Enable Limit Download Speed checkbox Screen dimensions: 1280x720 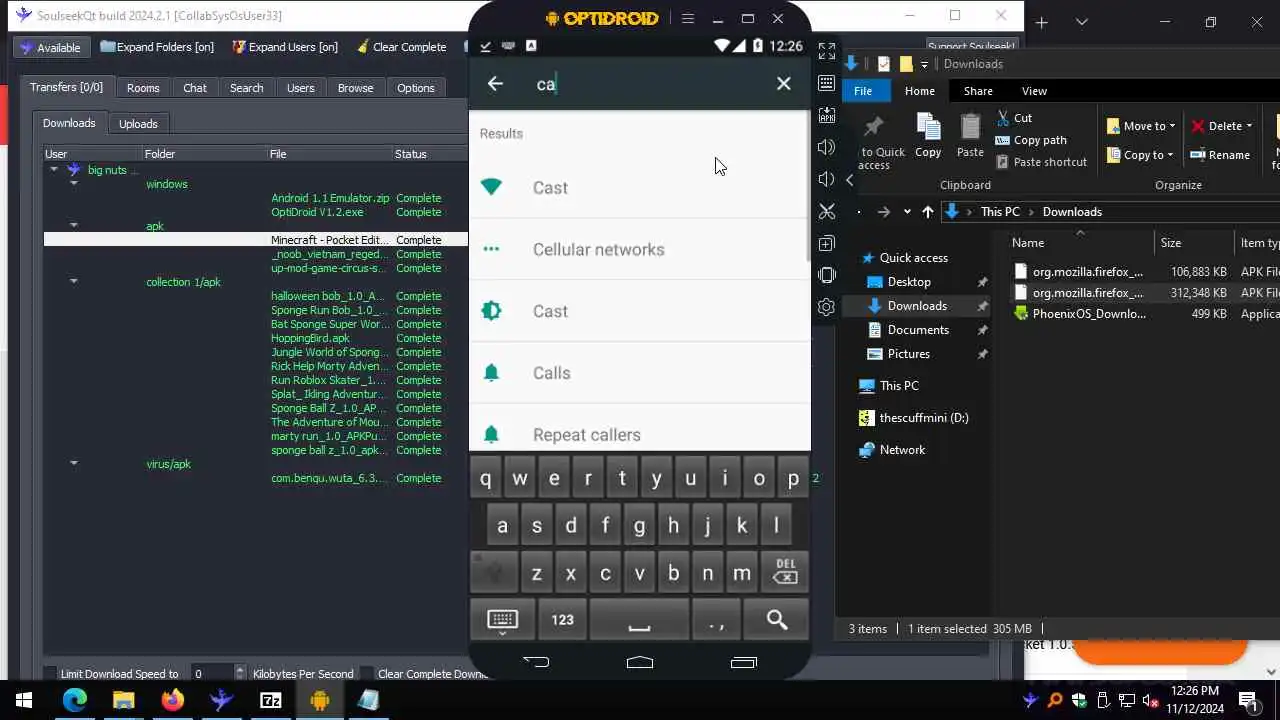pyautogui.click(x=50, y=674)
